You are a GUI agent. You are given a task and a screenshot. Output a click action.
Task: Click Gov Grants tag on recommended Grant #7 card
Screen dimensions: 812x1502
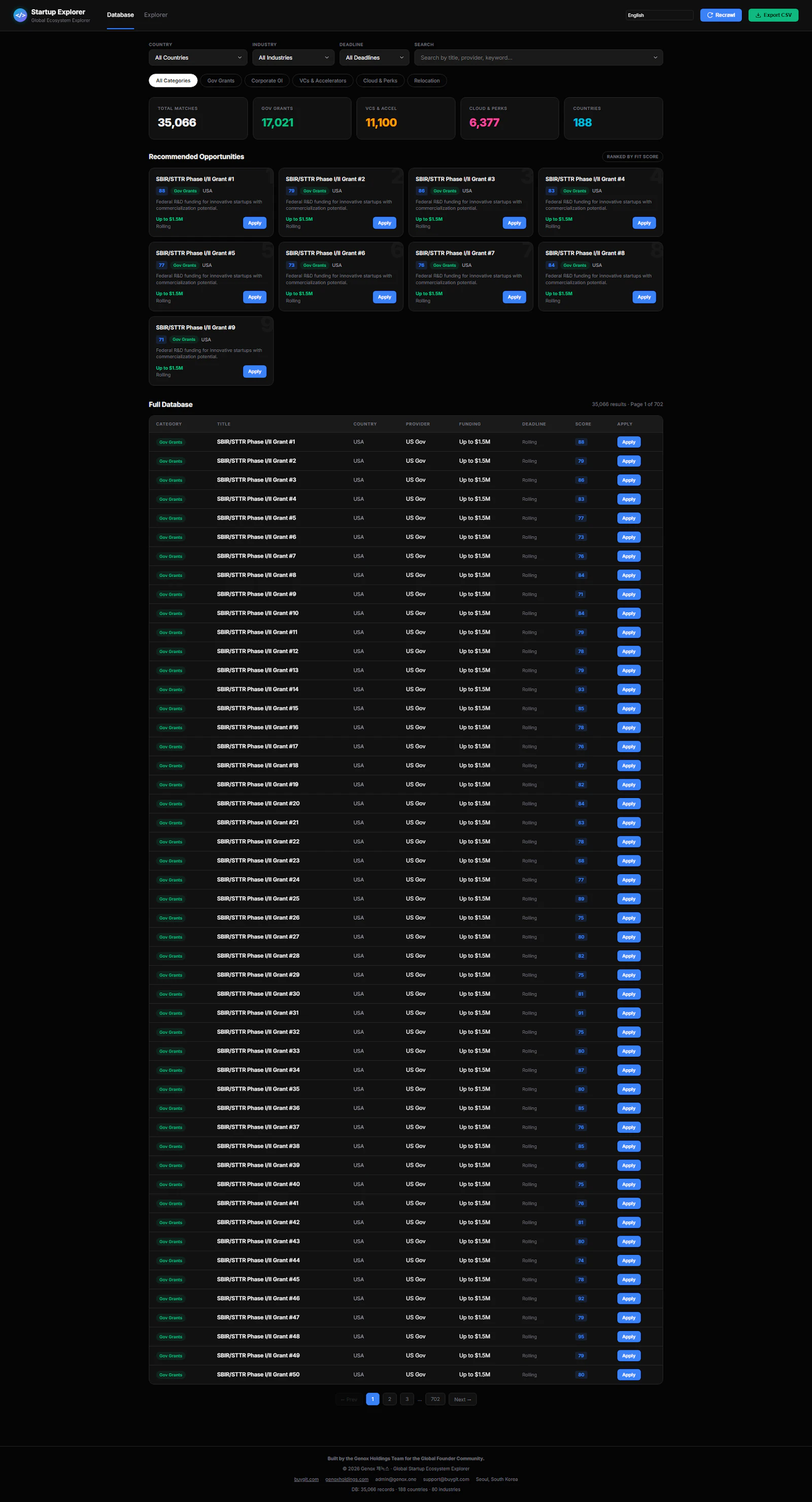pos(445,265)
